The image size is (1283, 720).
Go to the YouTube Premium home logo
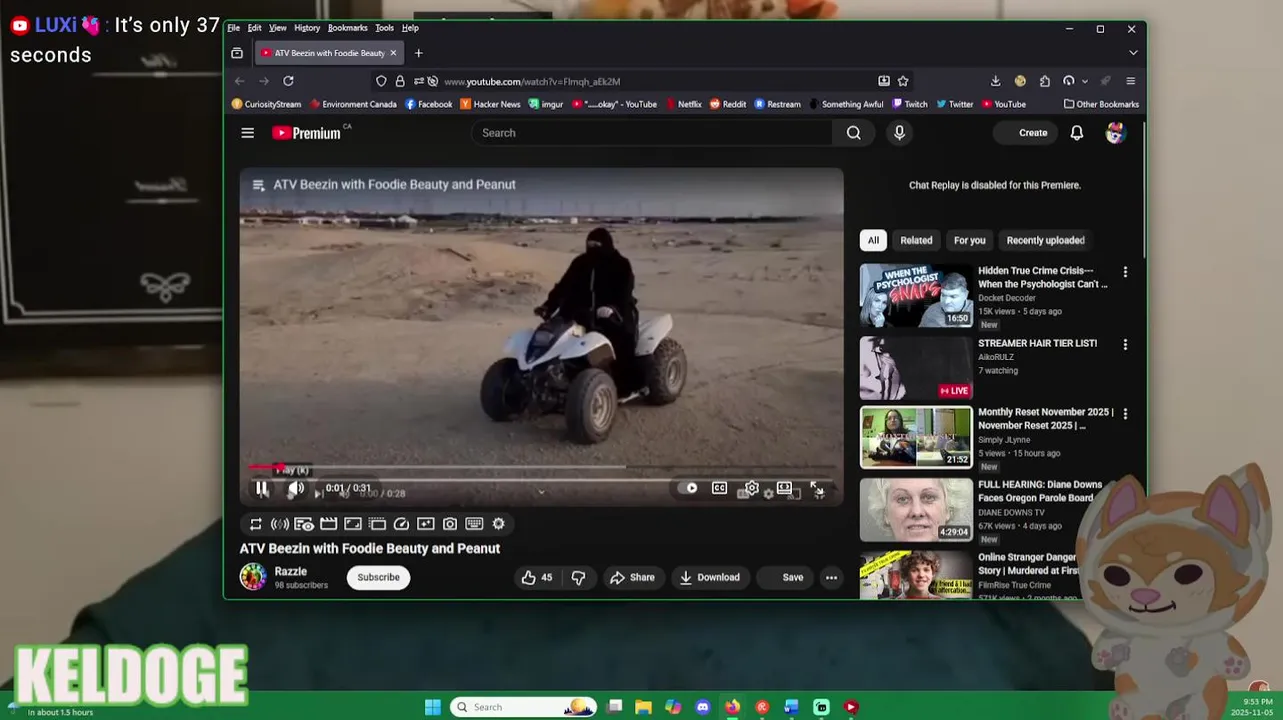[x=306, y=133]
